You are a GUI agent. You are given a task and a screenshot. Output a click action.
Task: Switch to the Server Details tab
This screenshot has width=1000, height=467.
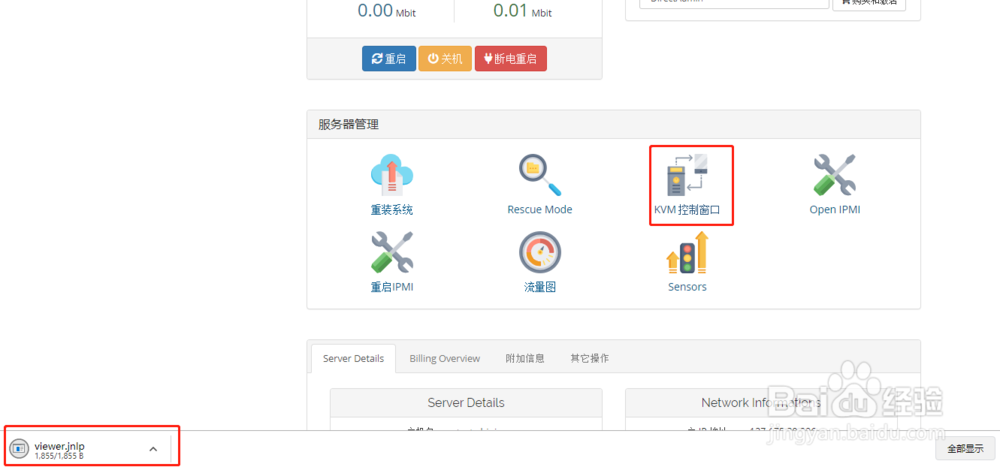click(353, 359)
